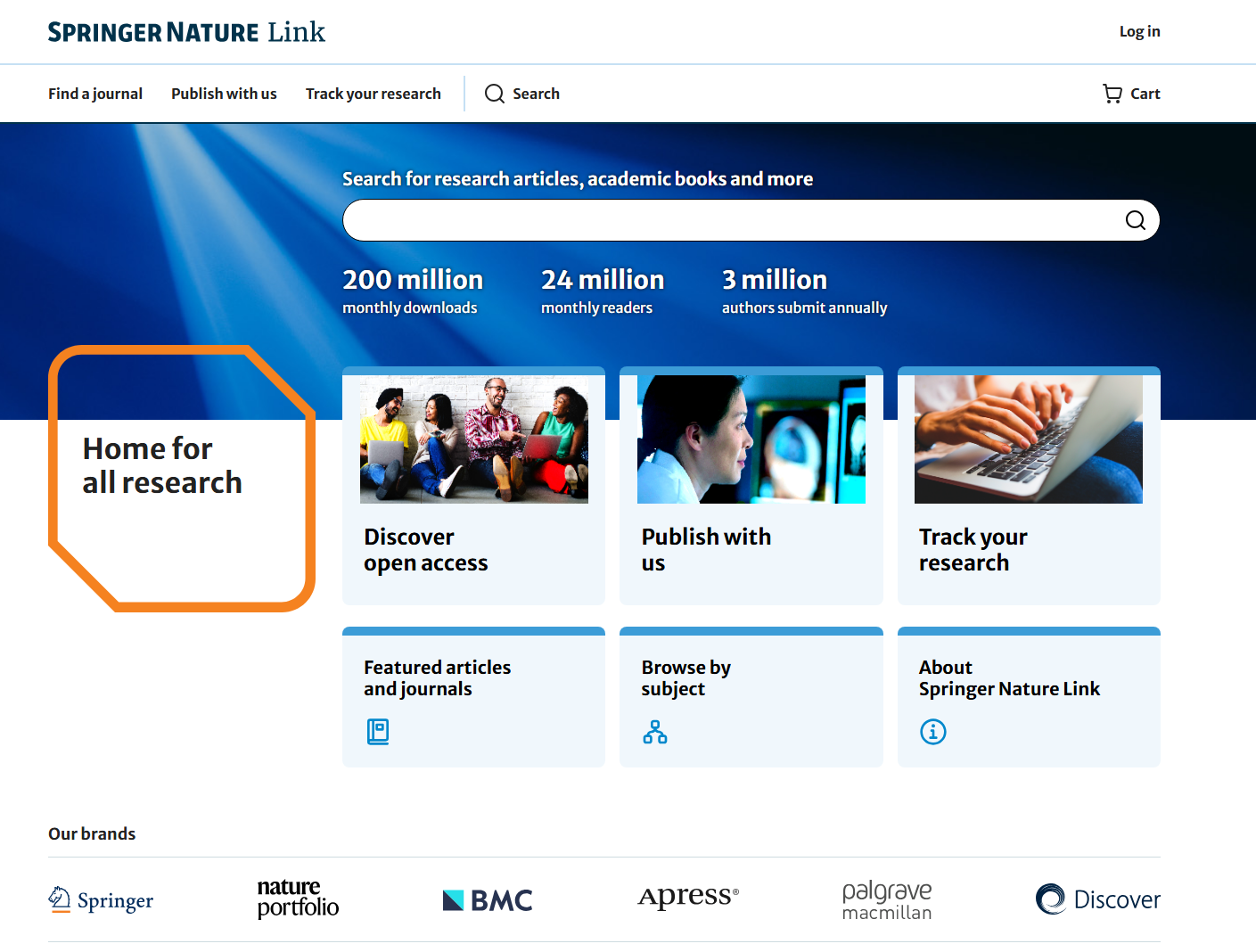Click the Springer Nature Link header logo
The image size is (1256, 952).
186,31
